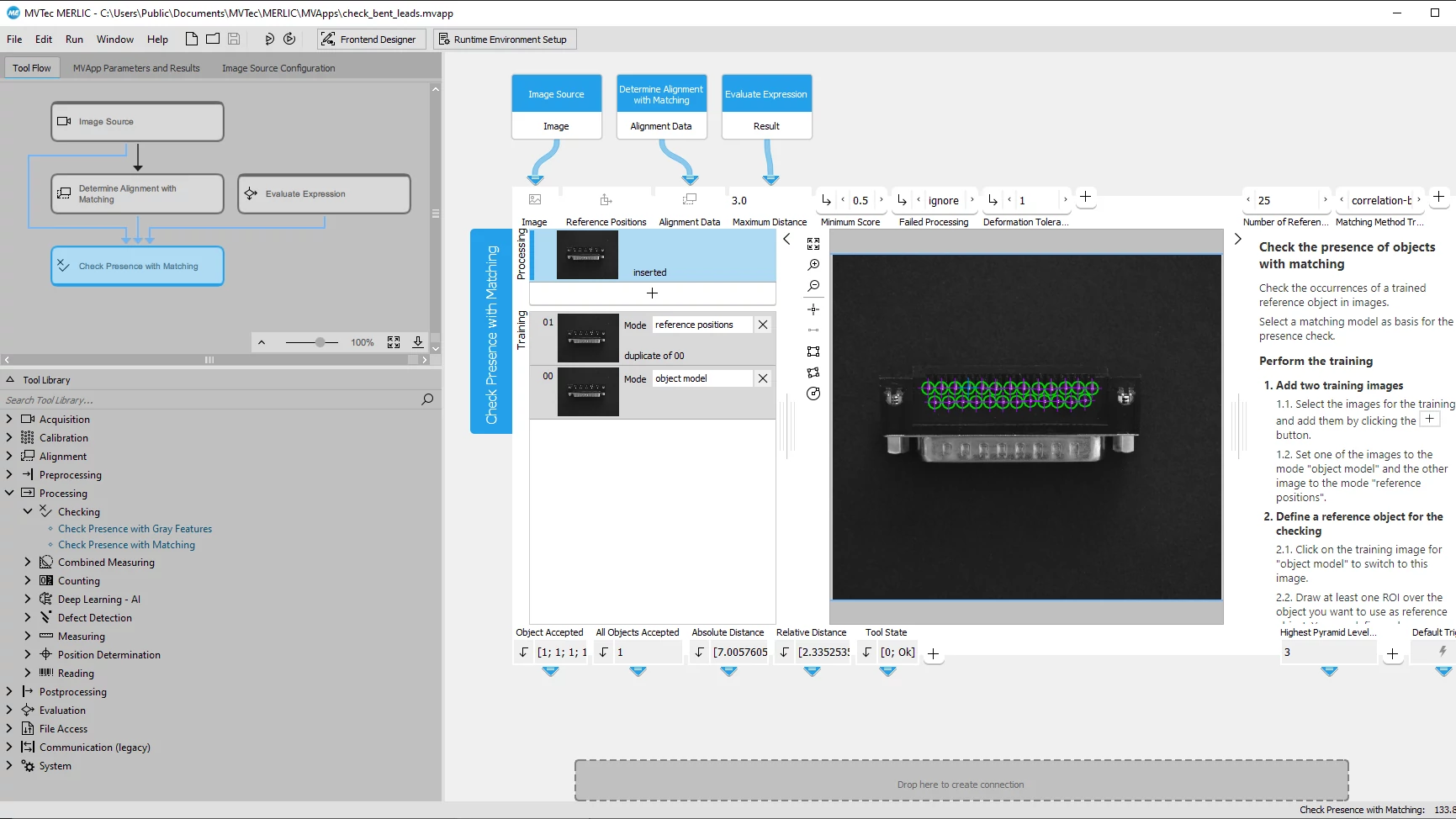Screen dimensions: 1456x819
Task: Add a result after Tool State
Action: [x=933, y=653]
